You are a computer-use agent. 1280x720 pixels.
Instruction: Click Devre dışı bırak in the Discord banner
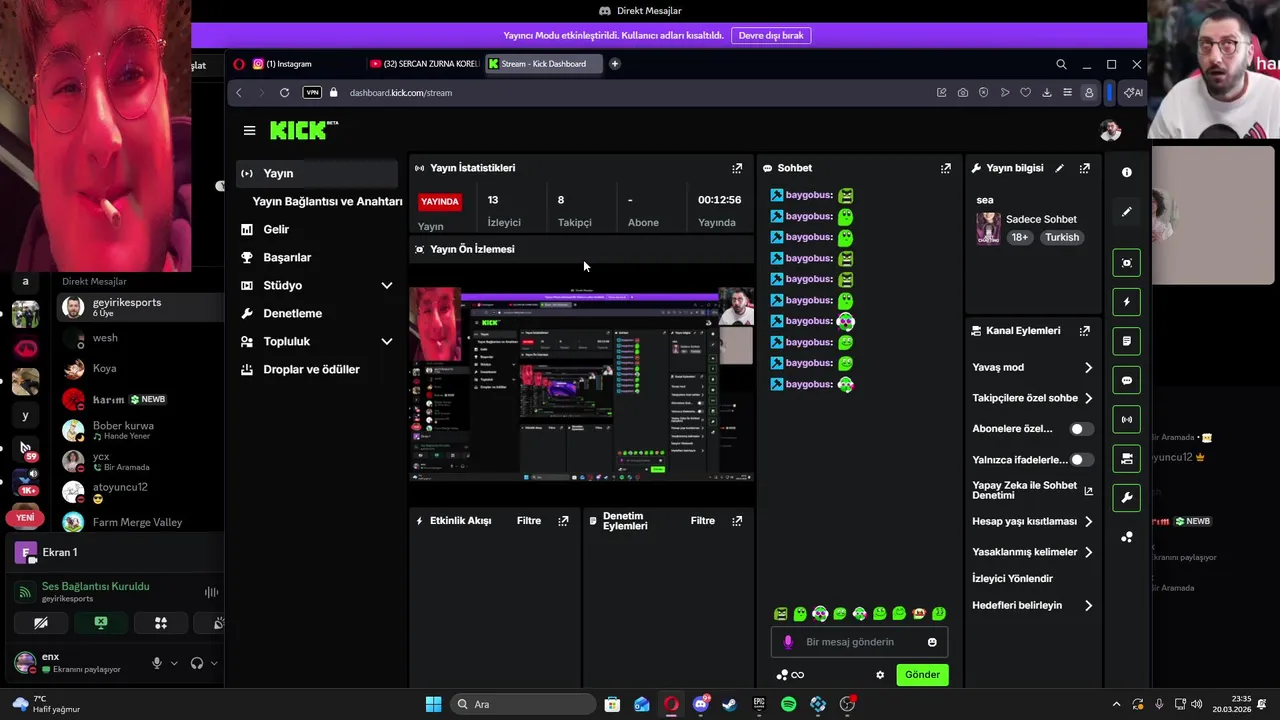pyautogui.click(x=771, y=35)
